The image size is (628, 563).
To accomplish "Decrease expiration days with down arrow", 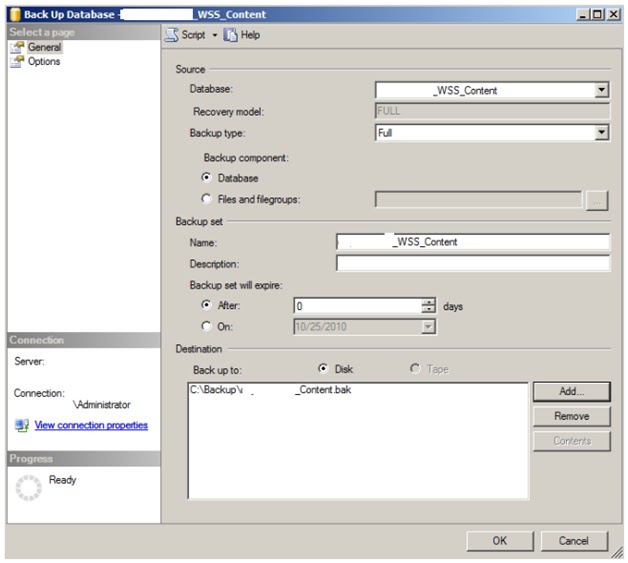I will (x=429, y=310).
